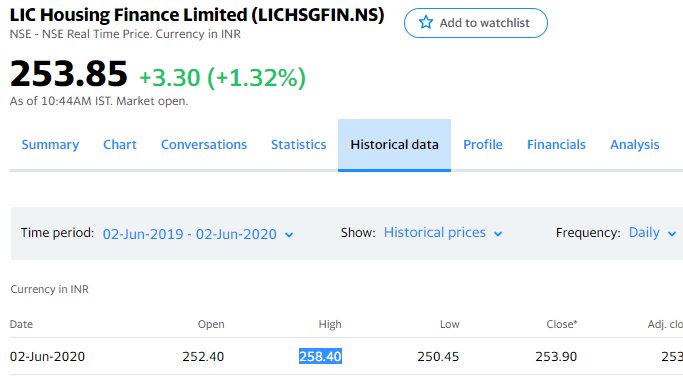The width and height of the screenshot is (683, 384).
Task: Select the Historical data tab
Action: (394, 145)
